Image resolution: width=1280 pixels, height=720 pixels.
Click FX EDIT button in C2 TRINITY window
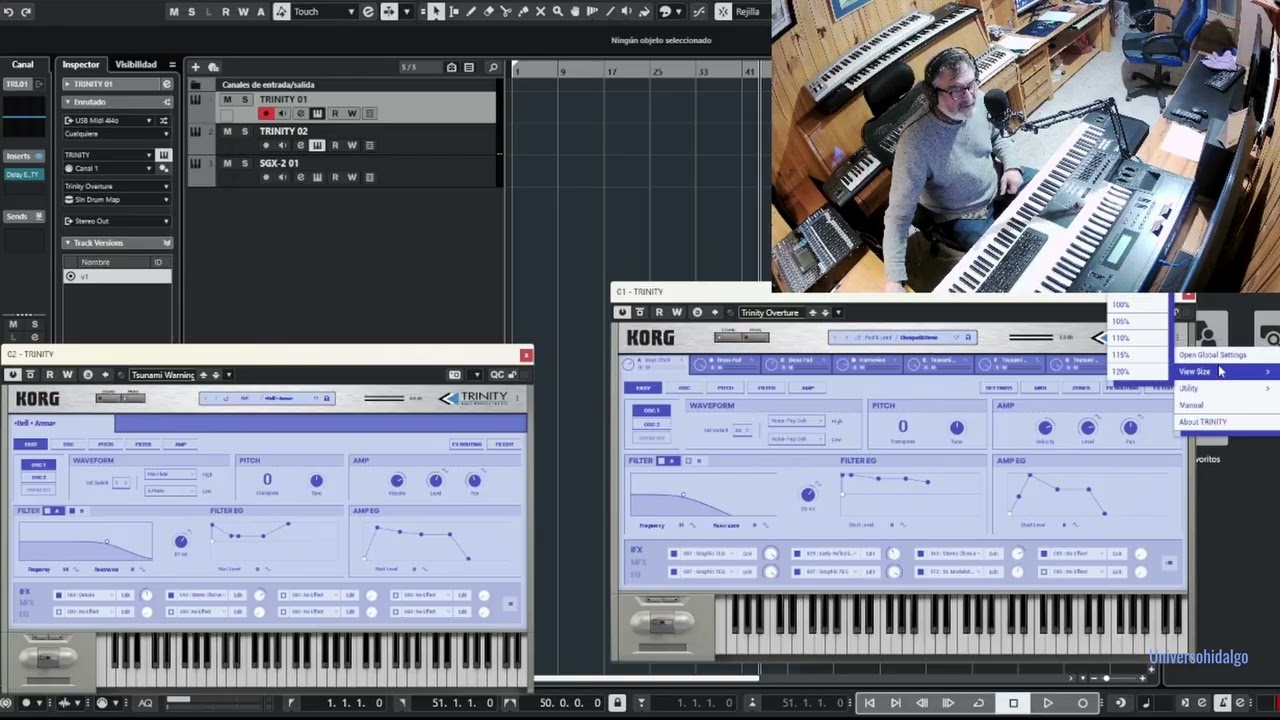504,444
